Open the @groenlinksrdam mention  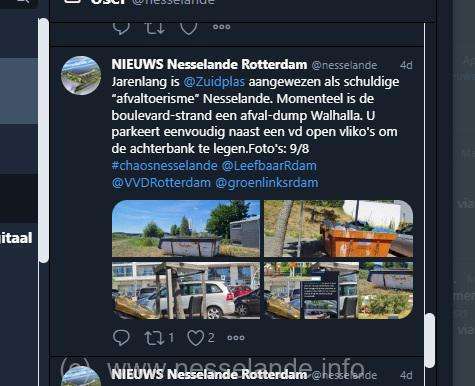click(x=267, y=183)
